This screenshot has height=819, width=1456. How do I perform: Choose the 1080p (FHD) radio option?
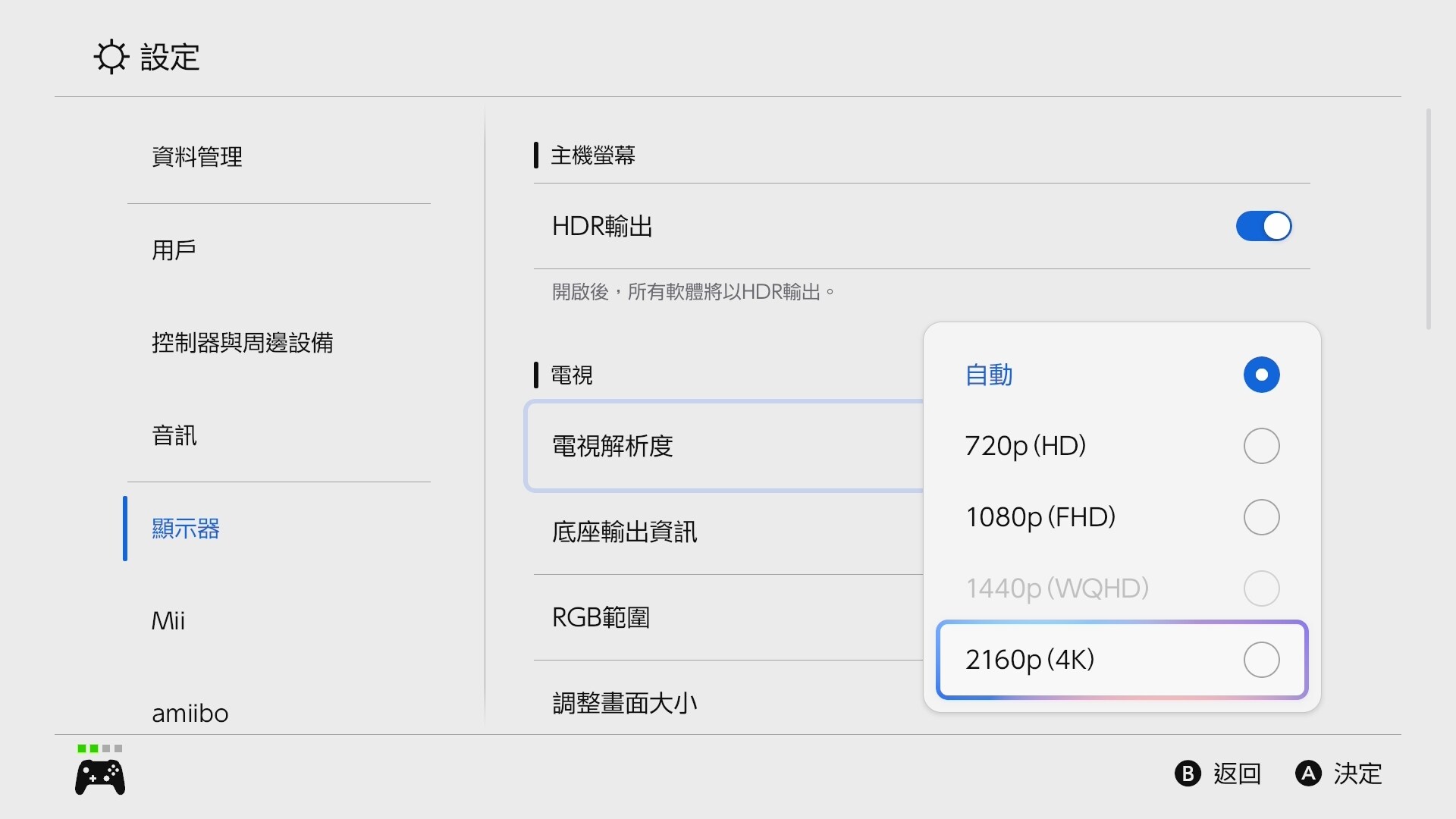coord(1261,517)
